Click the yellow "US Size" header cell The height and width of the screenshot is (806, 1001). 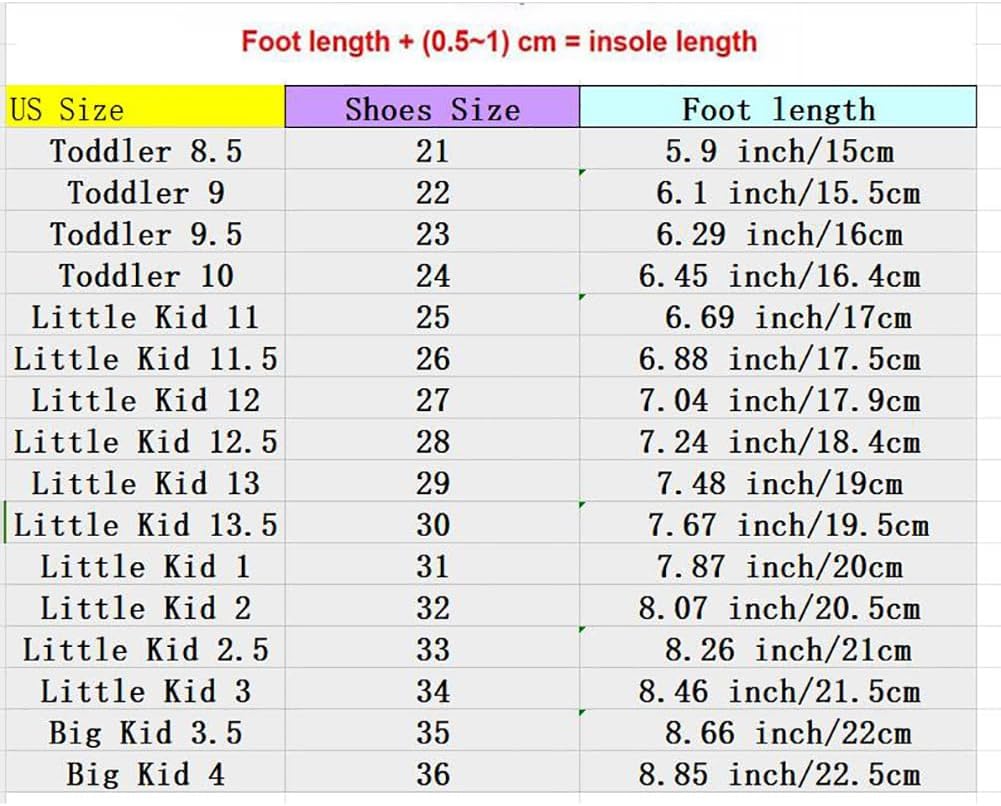[x=145, y=108]
